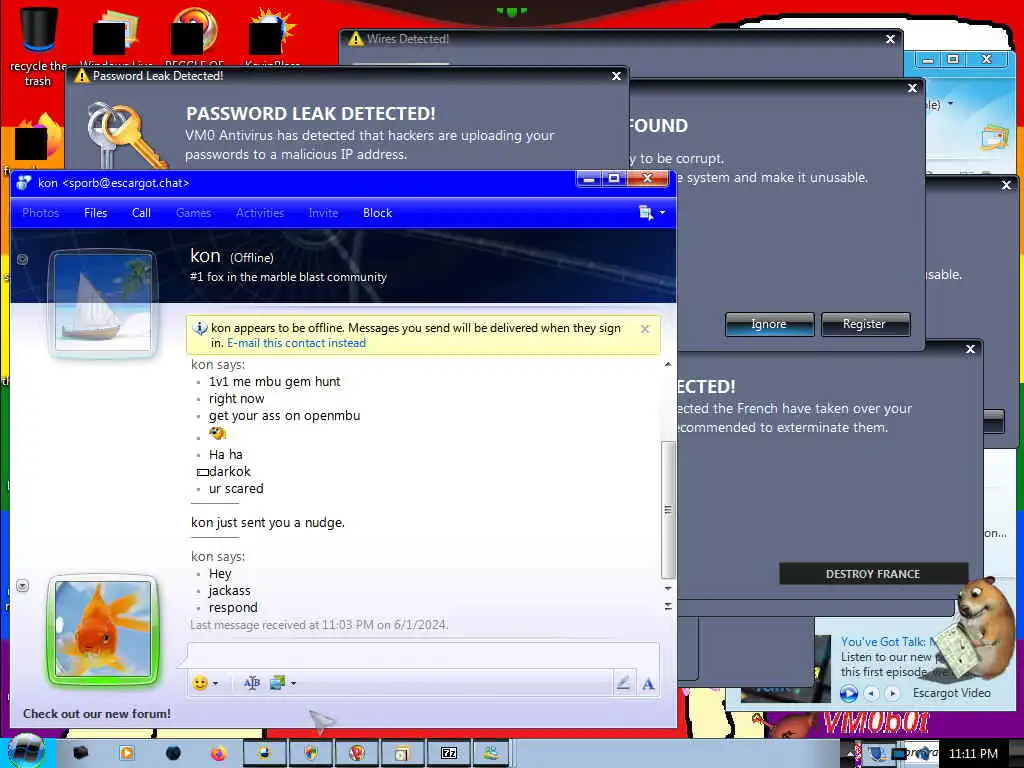Click the Windows Start orb

pos(26,752)
